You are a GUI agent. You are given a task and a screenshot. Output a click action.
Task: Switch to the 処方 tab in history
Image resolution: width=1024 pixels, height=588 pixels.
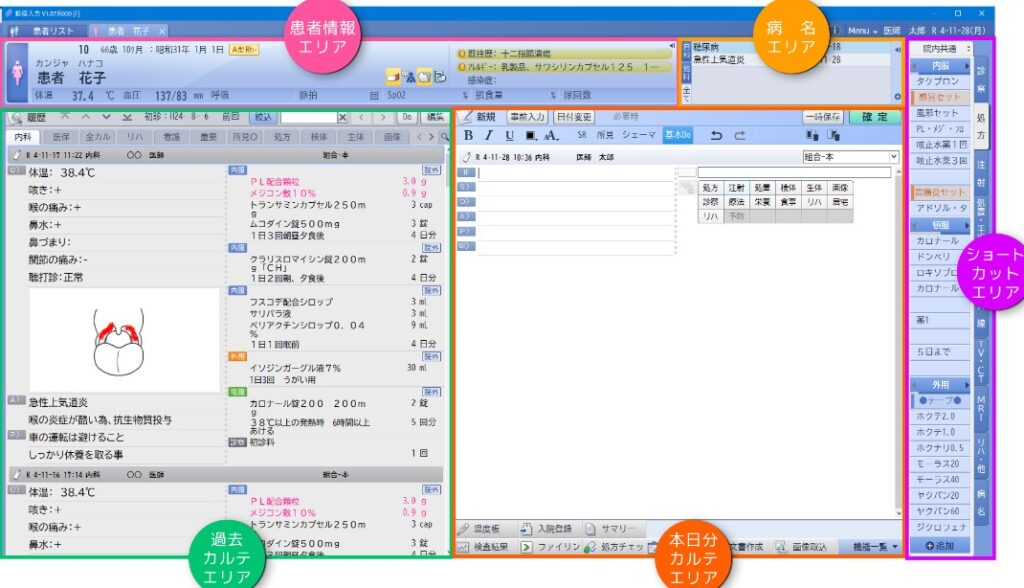(x=282, y=136)
